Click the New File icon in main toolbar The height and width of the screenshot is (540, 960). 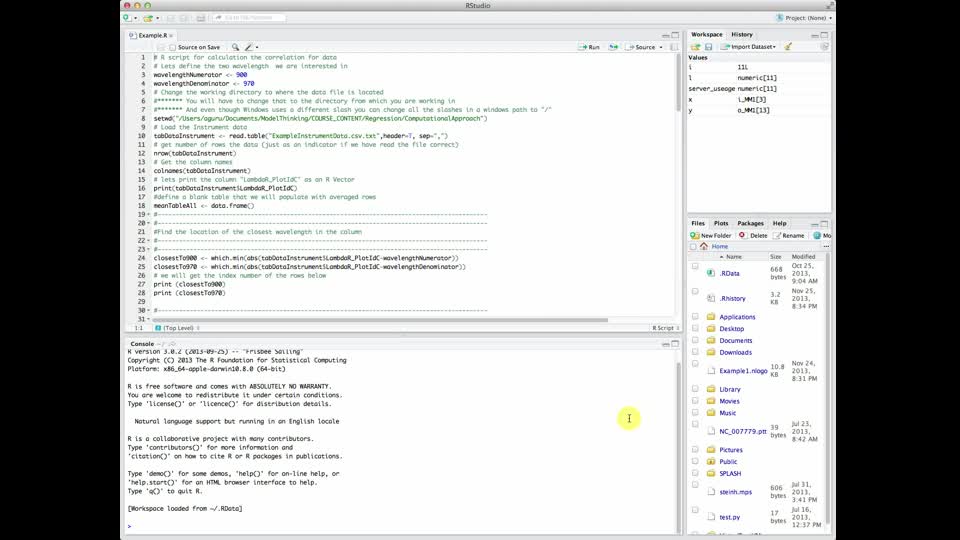coord(127,18)
